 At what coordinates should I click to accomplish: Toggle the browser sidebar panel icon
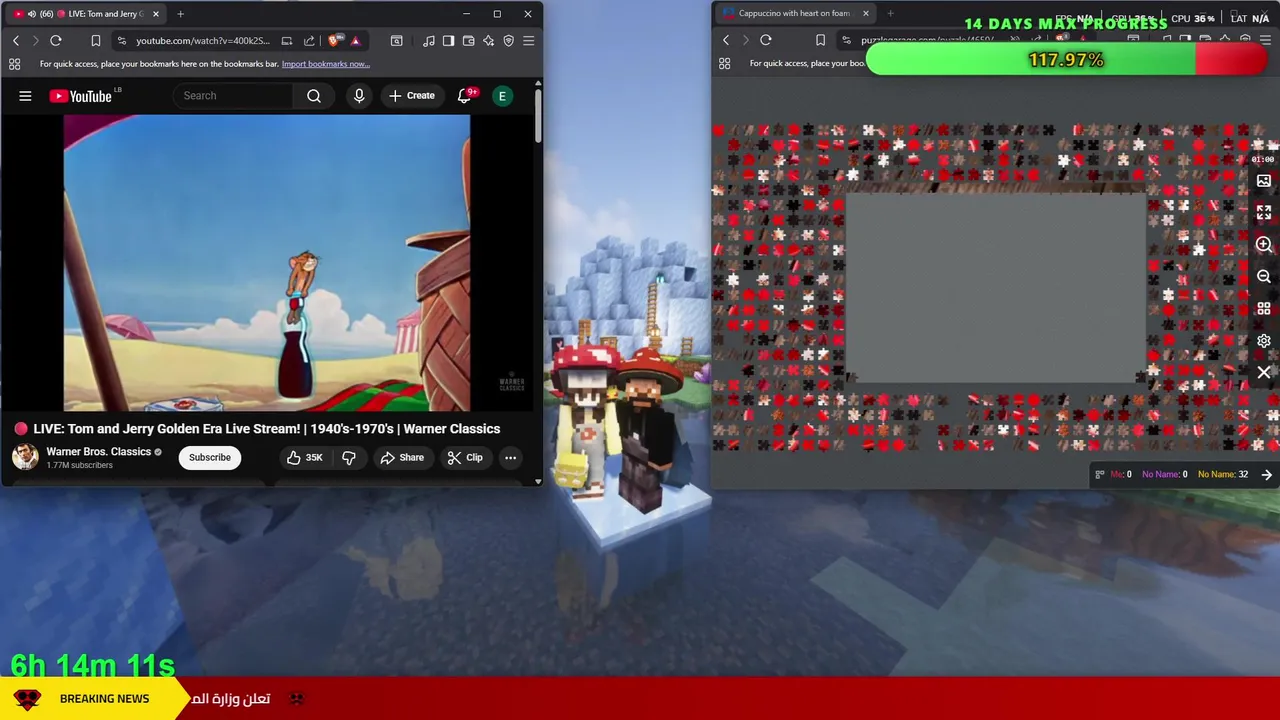(448, 41)
